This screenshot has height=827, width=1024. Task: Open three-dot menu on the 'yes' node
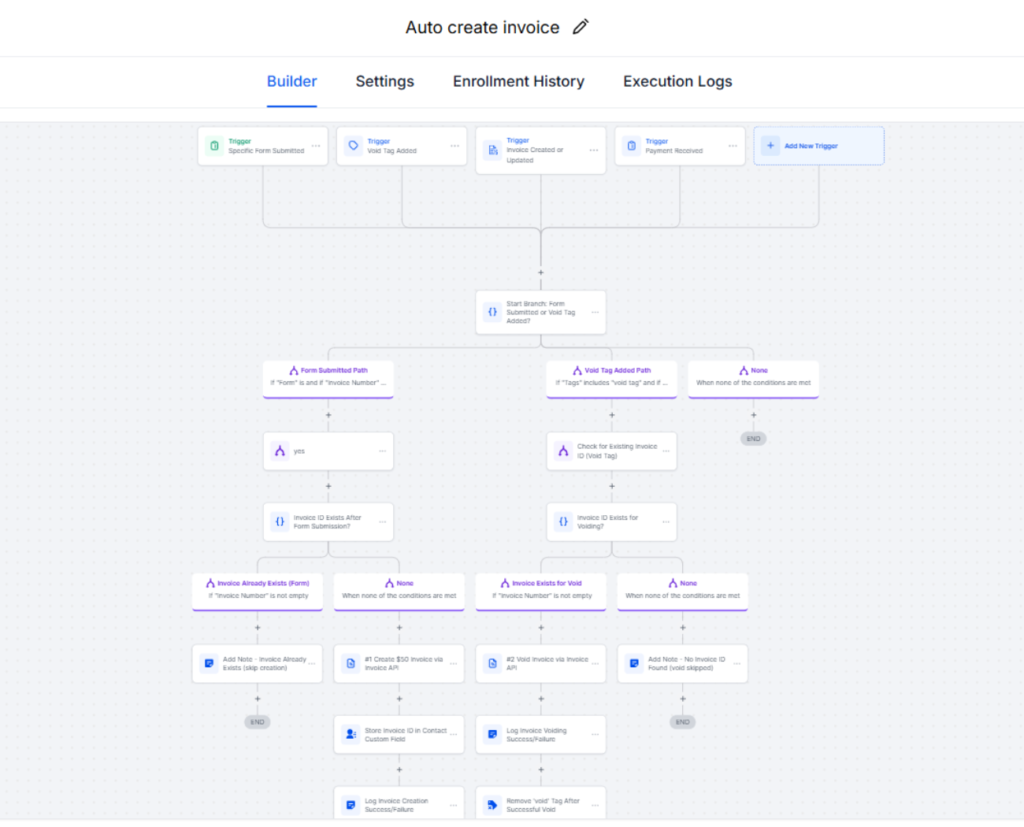(382, 451)
